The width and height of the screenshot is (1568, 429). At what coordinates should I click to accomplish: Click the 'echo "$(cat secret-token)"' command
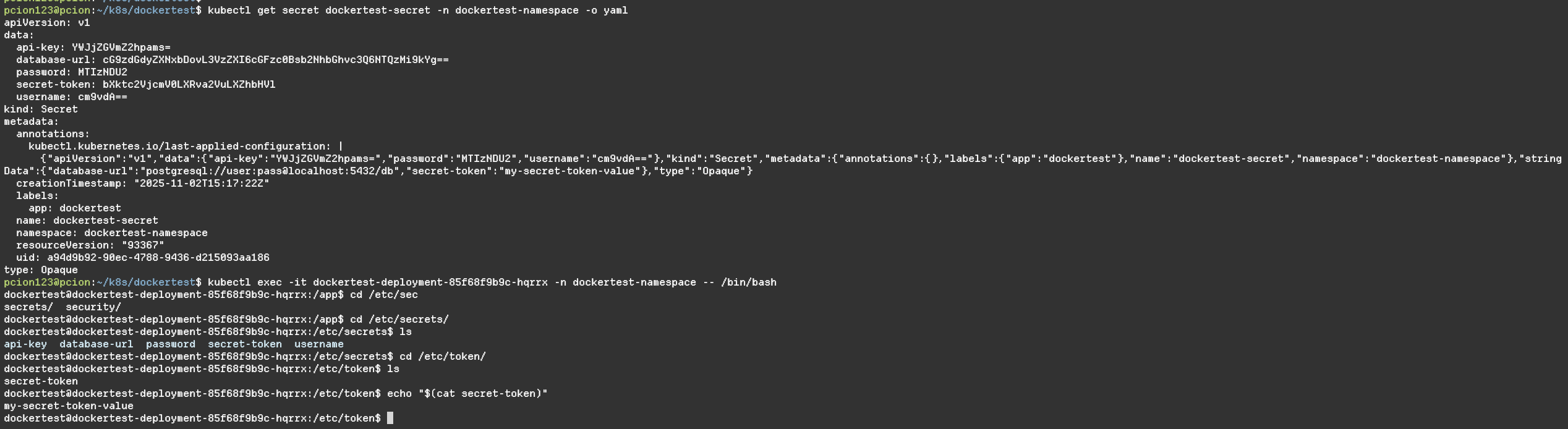click(467, 394)
